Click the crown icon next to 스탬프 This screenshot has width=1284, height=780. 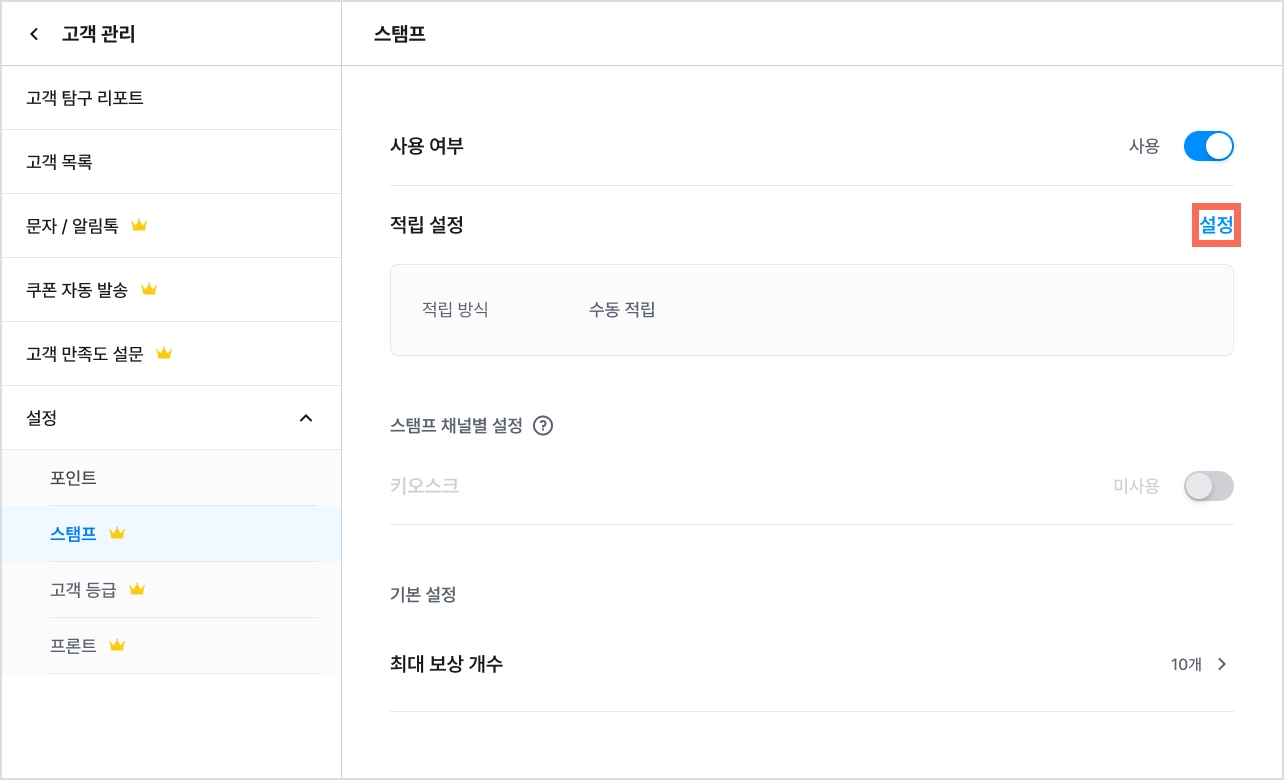click(x=117, y=534)
